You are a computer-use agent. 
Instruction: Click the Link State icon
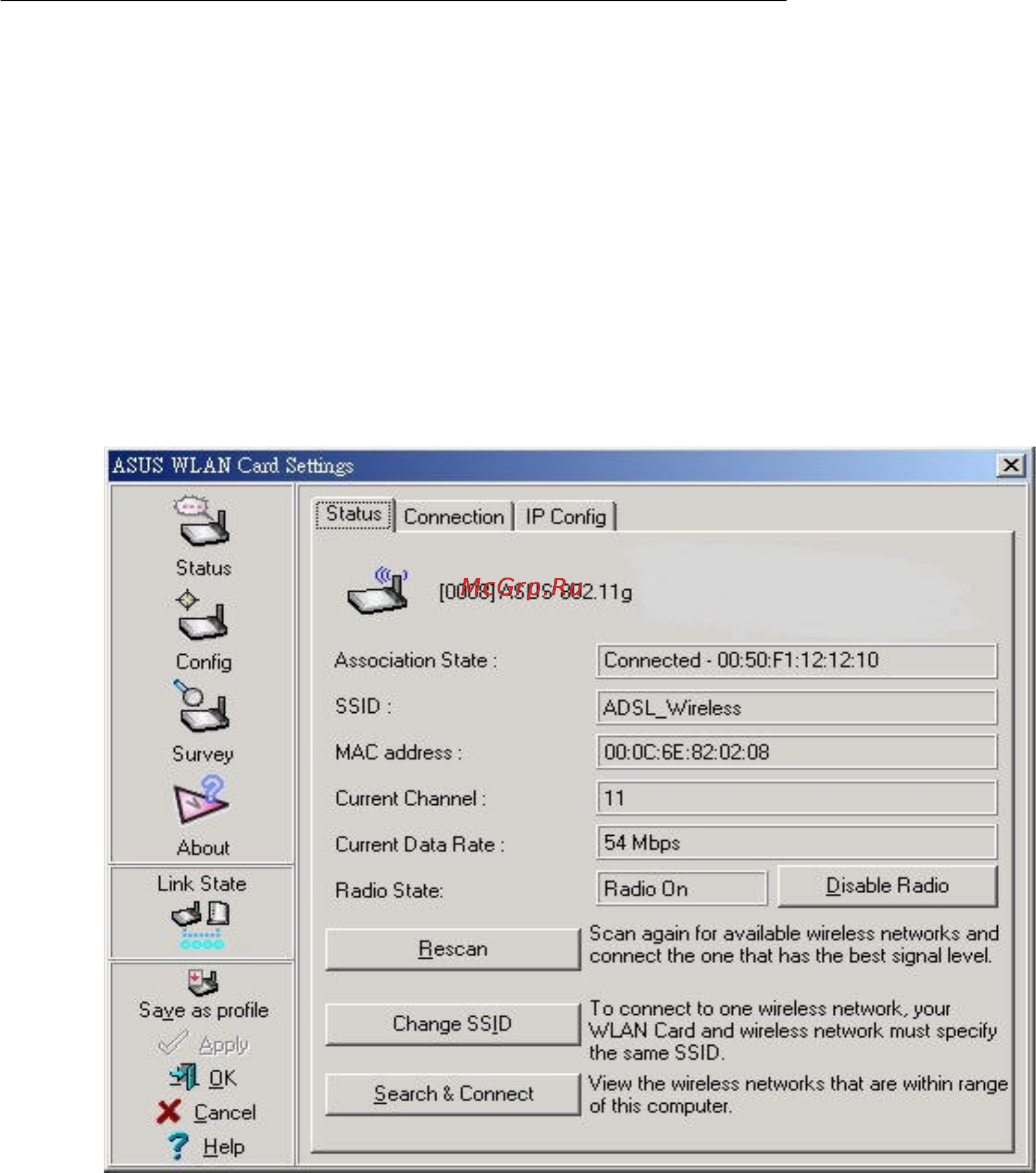(x=201, y=925)
